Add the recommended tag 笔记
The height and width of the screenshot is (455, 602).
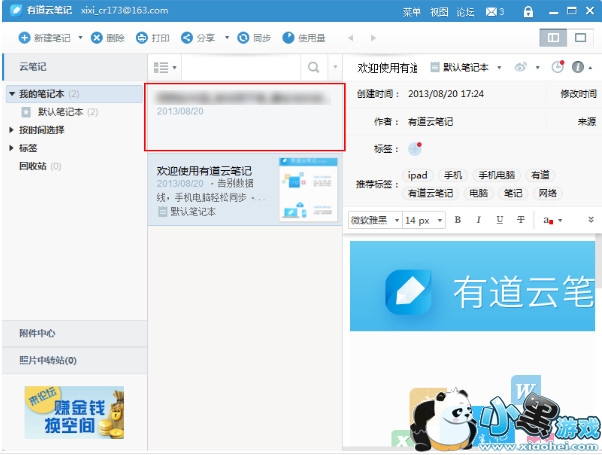pyautogui.click(x=513, y=193)
